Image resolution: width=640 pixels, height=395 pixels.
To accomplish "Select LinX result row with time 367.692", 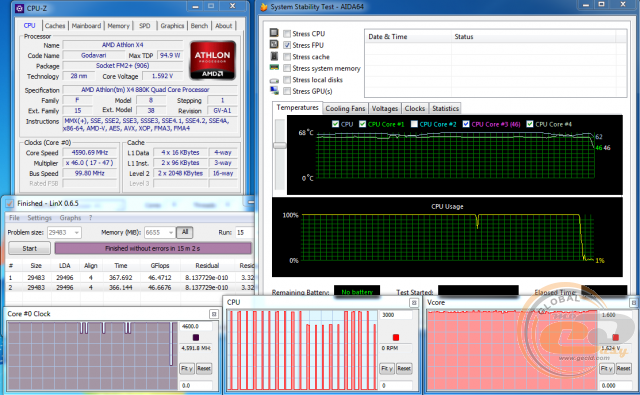I will (x=131, y=277).
